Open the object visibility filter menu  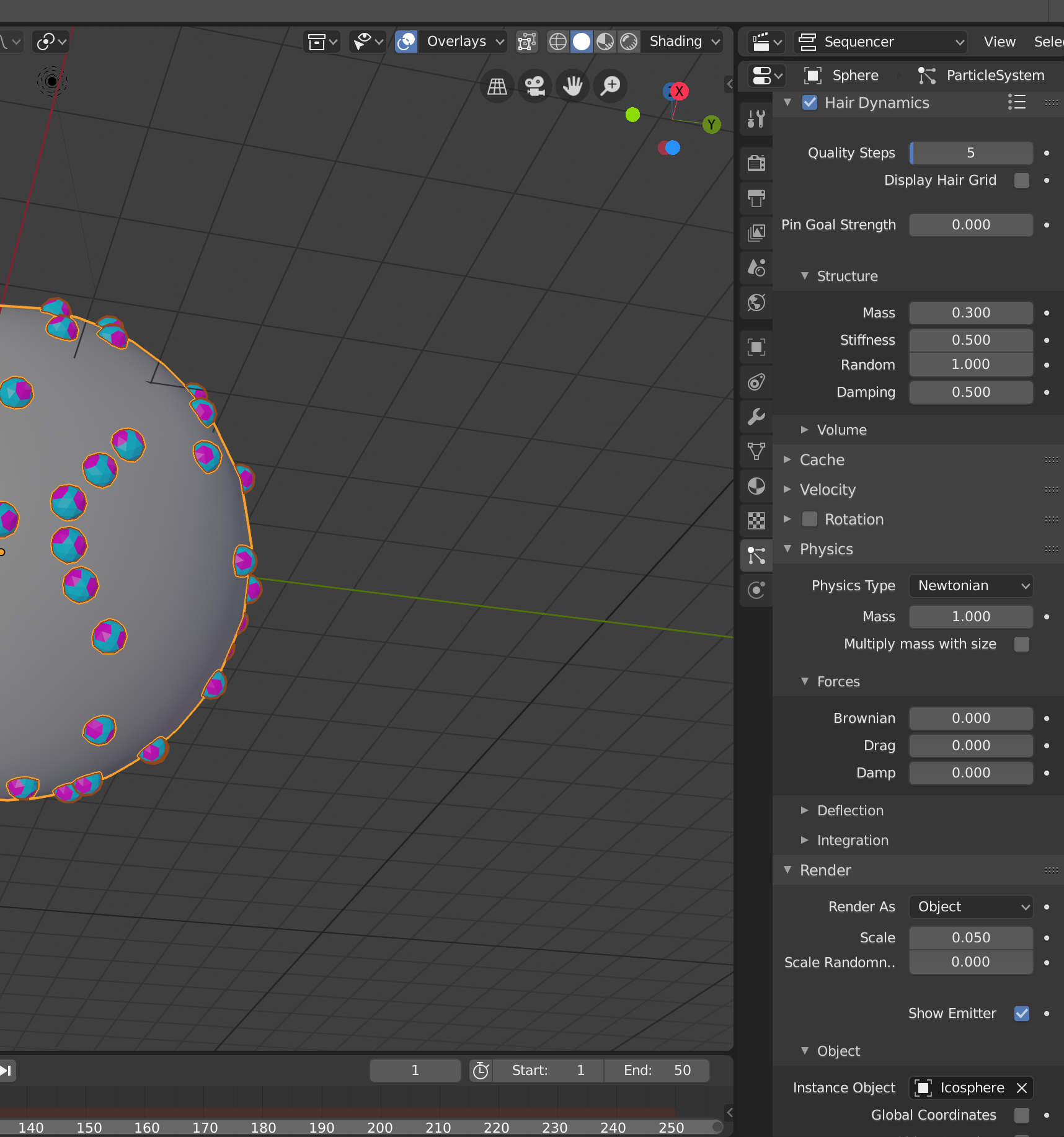point(367,42)
